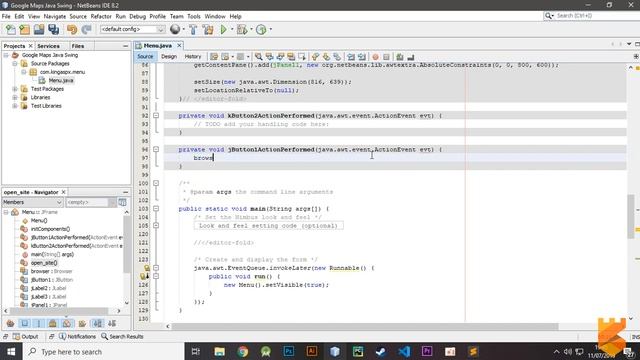Click the New File toolbar icon
Image resolution: width=640 pixels, height=360 pixels.
pyautogui.click(x=11, y=29)
